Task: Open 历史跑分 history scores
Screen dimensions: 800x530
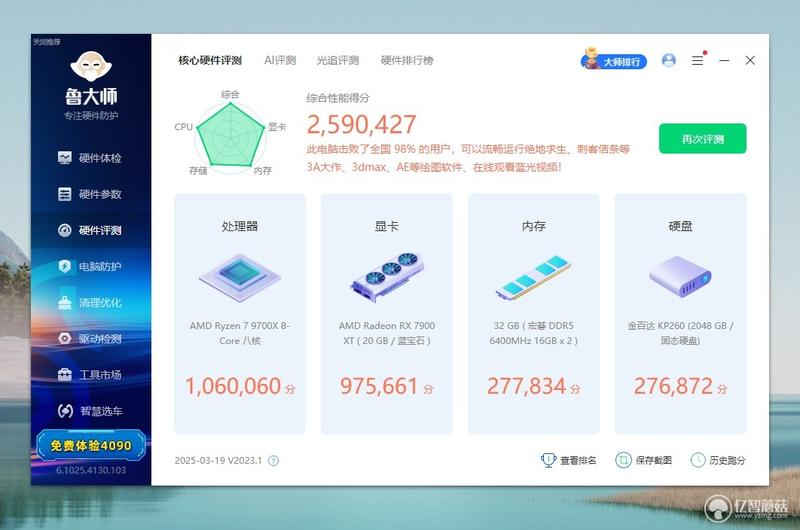Action: tap(718, 460)
